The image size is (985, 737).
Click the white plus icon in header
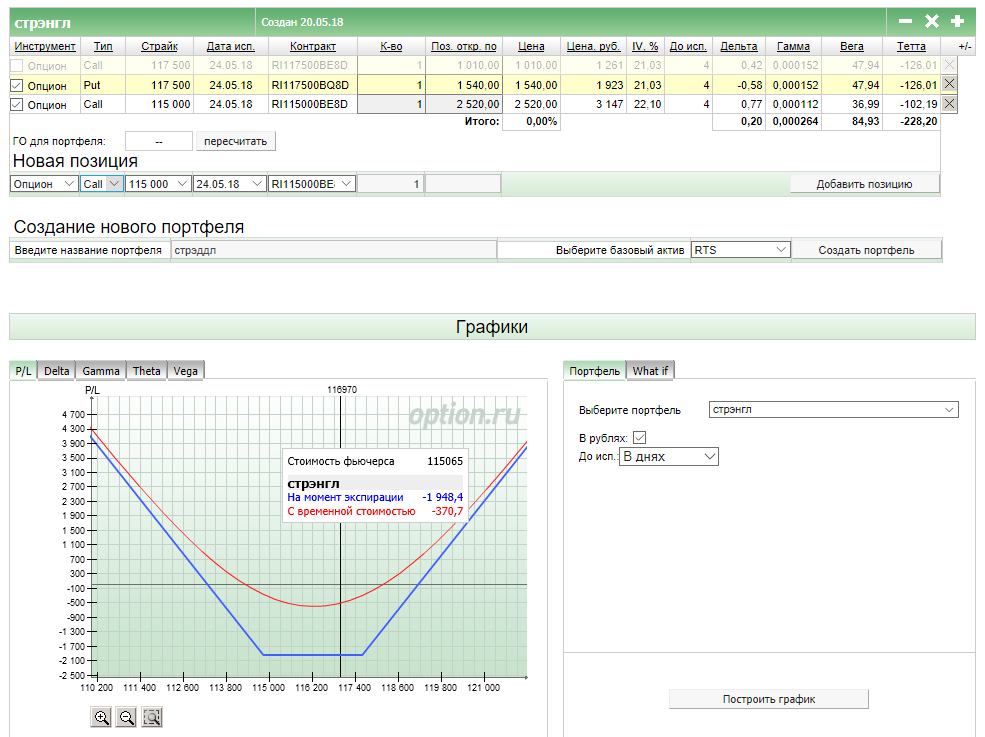point(957,21)
